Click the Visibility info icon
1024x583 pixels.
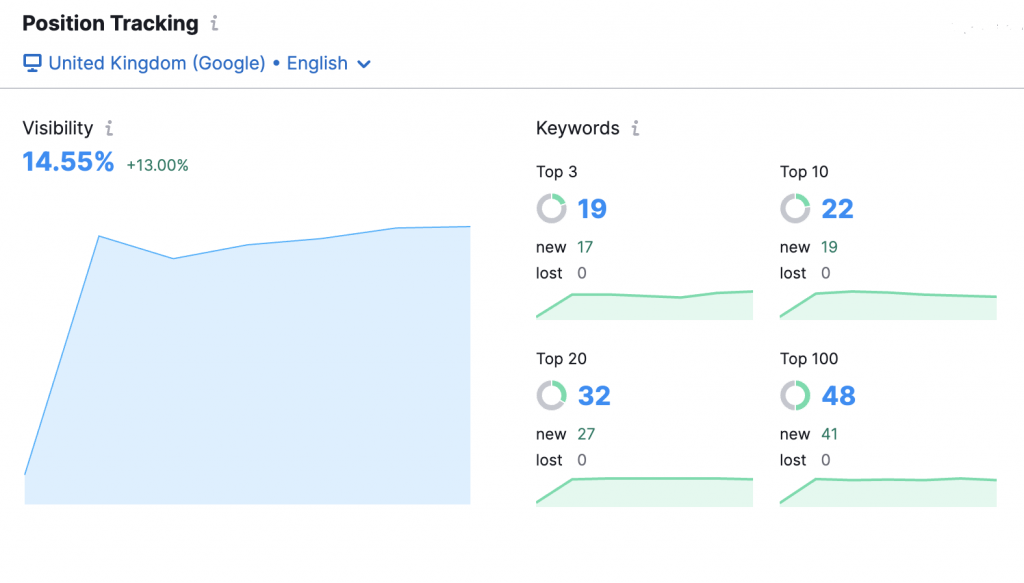[110, 128]
